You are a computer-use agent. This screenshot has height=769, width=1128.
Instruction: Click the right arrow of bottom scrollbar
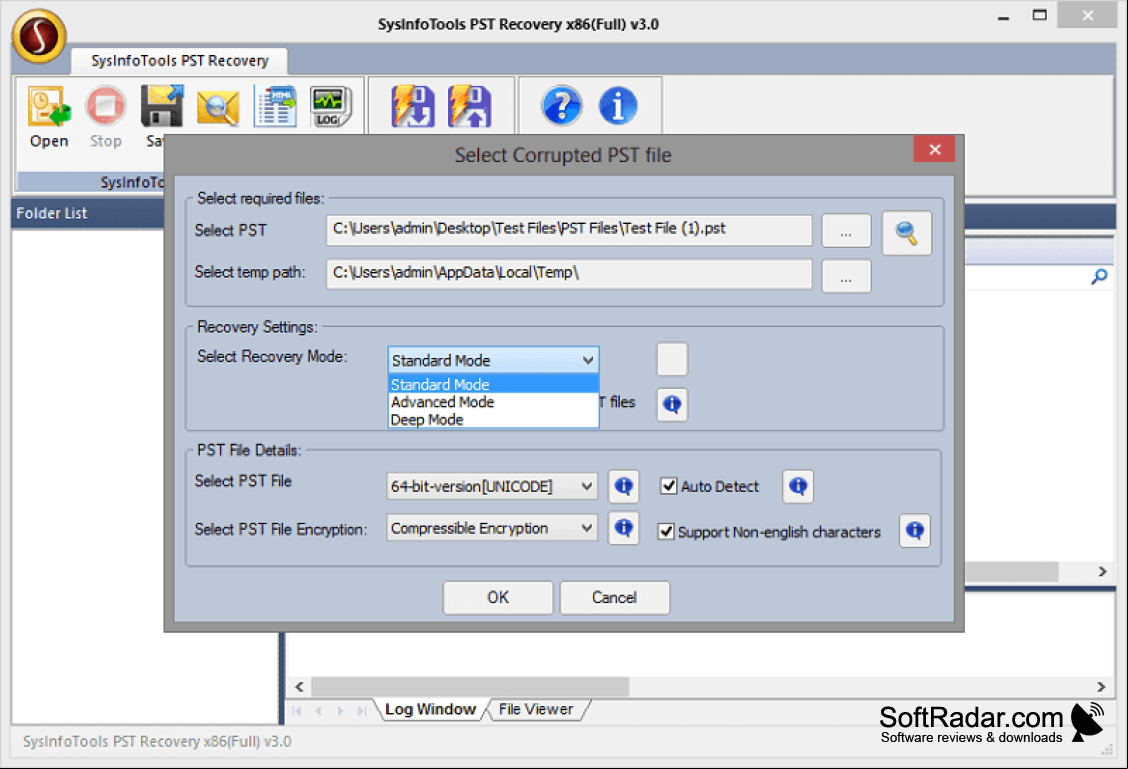click(x=1101, y=687)
